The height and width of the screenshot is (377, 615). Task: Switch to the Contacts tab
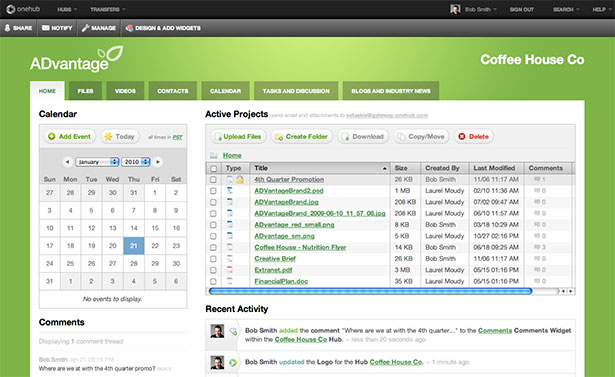[x=173, y=91]
